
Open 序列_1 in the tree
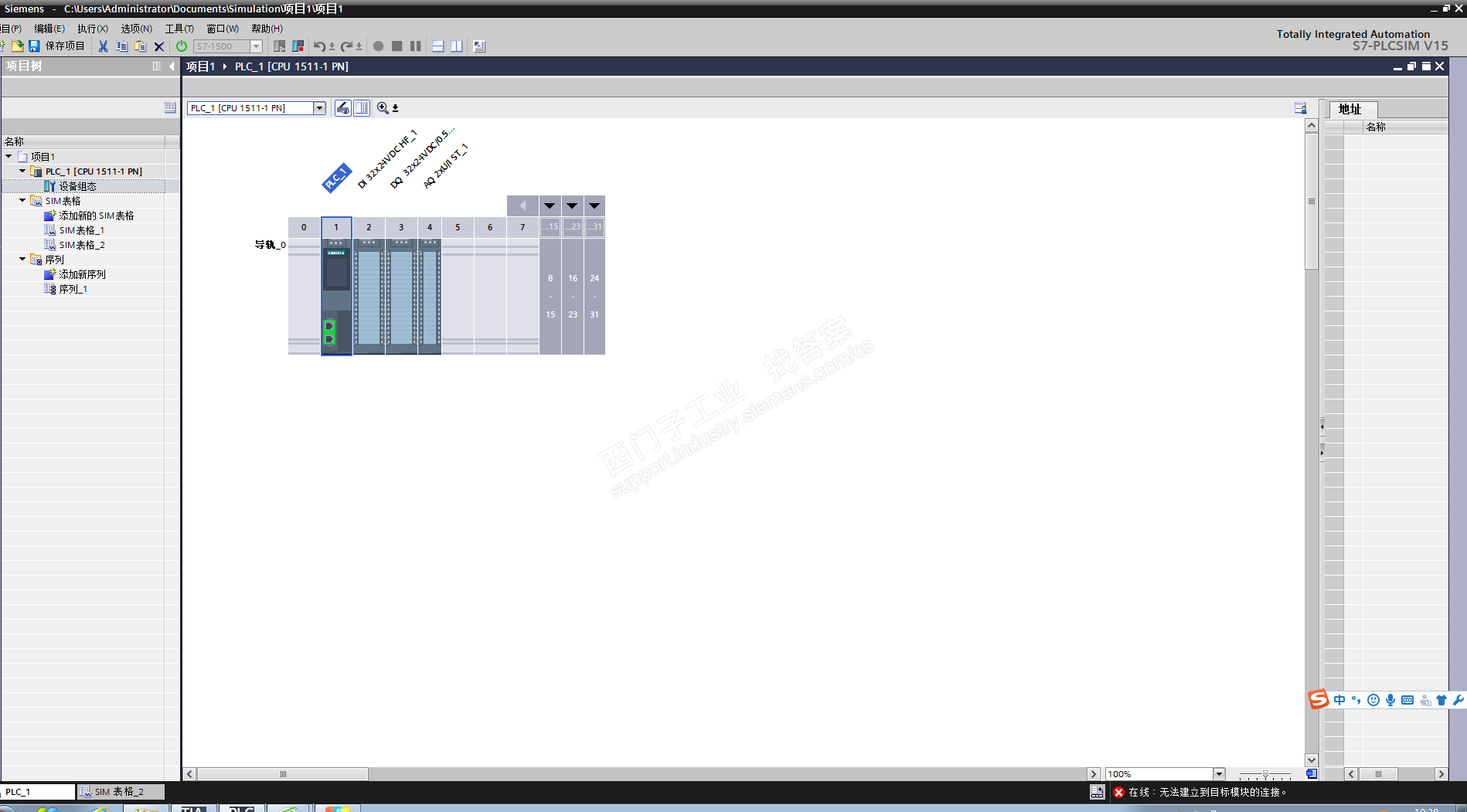click(x=73, y=289)
